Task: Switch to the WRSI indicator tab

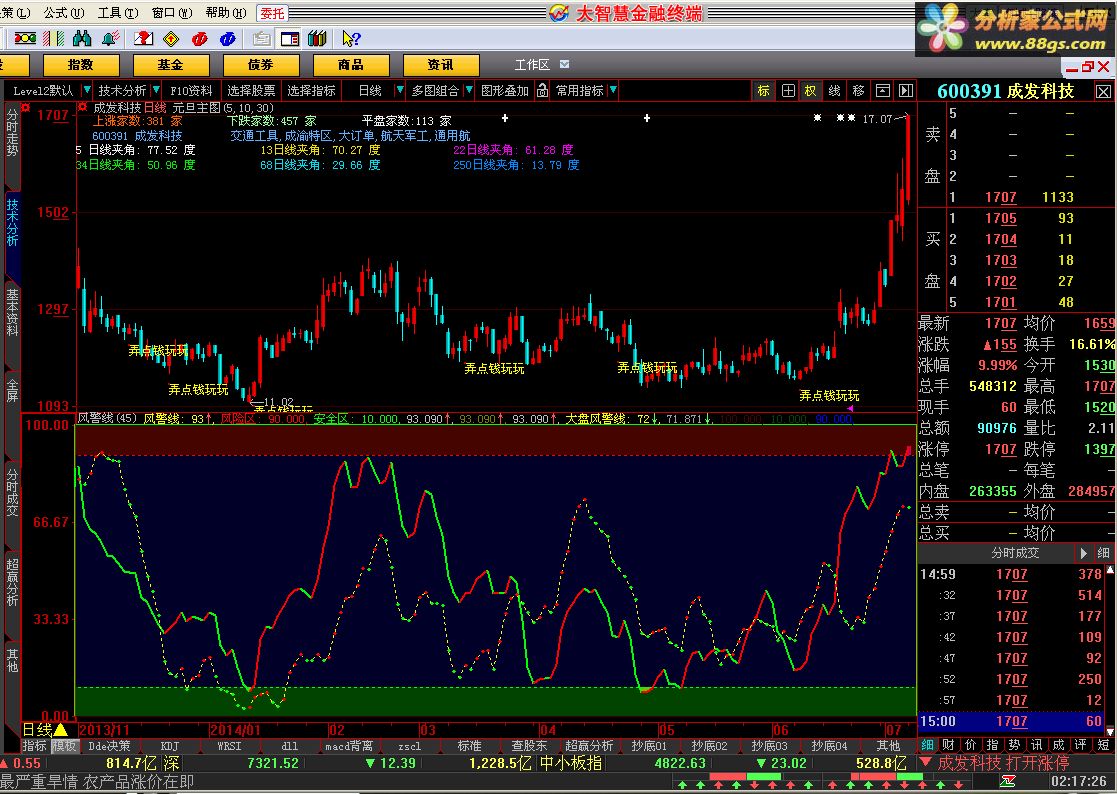Action: click(x=229, y=746)
